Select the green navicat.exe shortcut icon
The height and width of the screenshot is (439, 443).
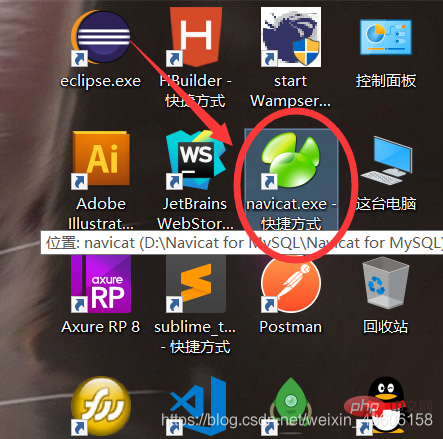click(291, 160)
